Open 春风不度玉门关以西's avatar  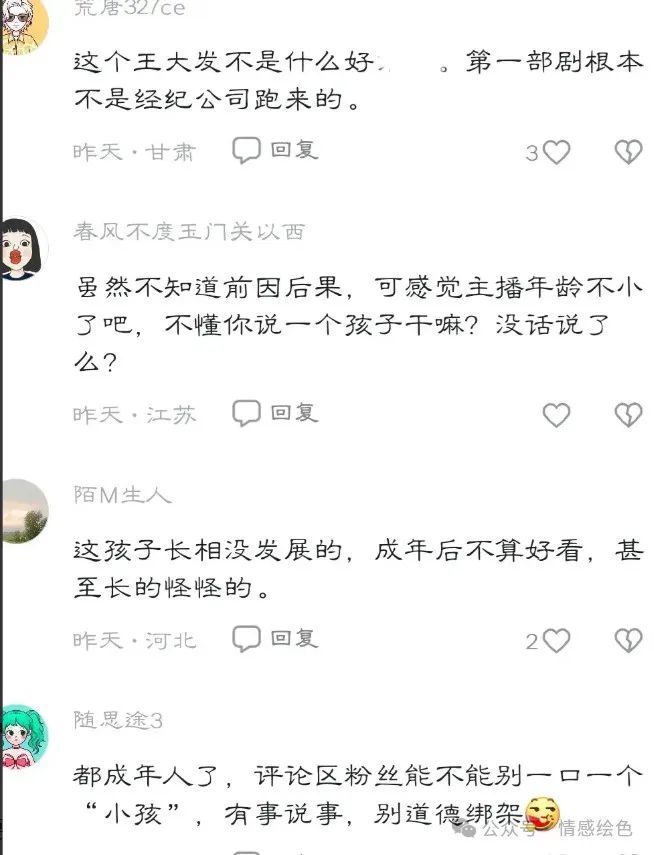click(x=22, y=249)
